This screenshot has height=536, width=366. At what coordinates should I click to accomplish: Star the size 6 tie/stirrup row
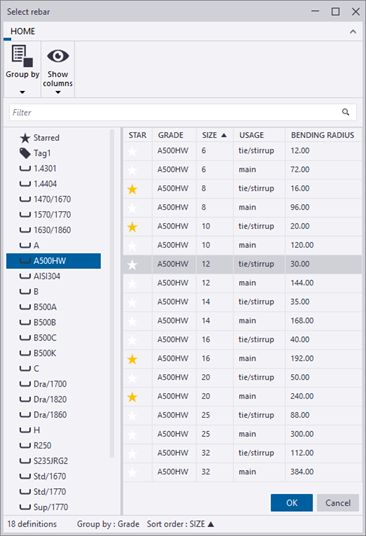pyautogui.click(x=132, y=151)
